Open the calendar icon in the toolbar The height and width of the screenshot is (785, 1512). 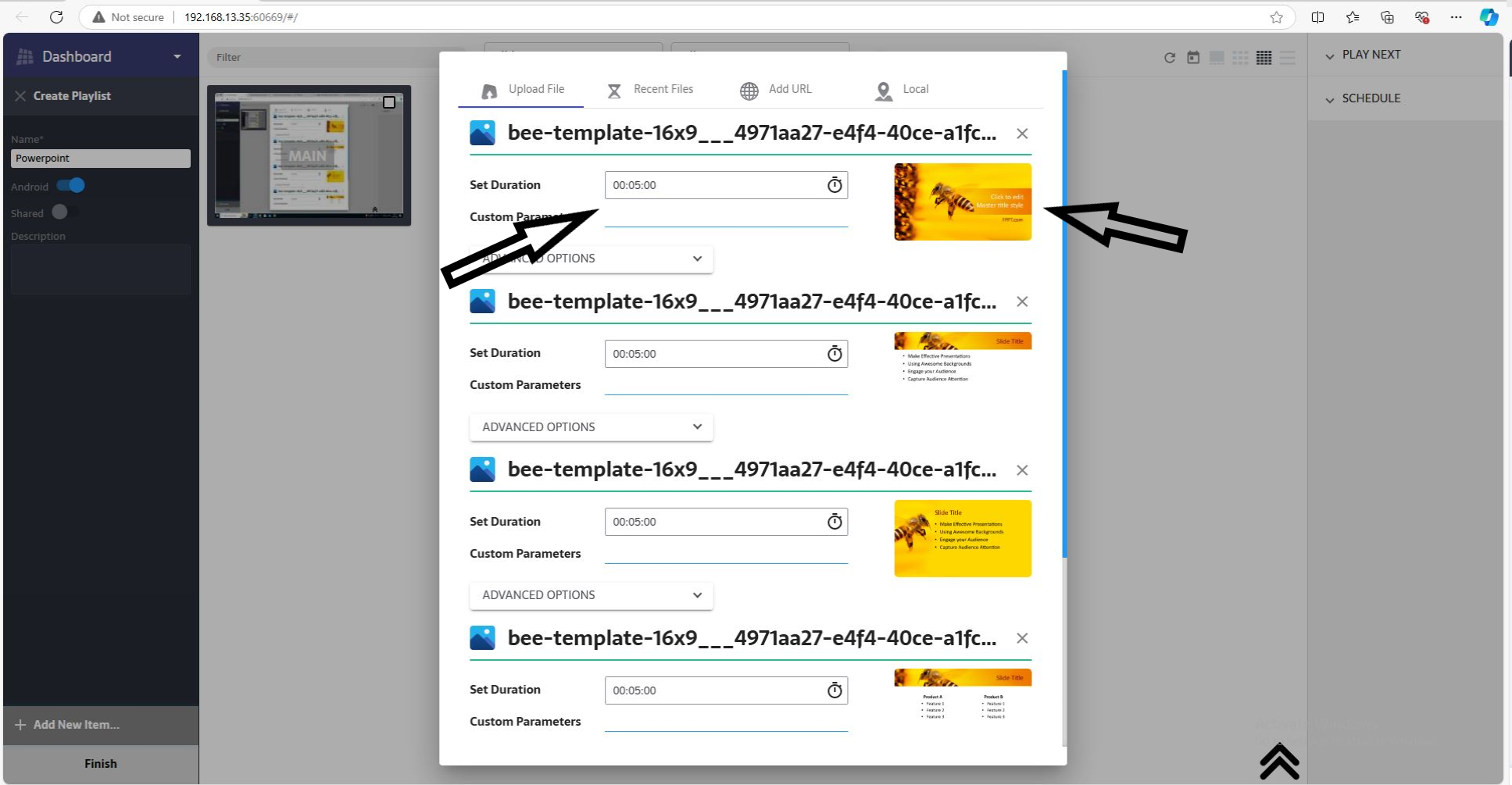pyautogui.click(x=1192, y=58)
